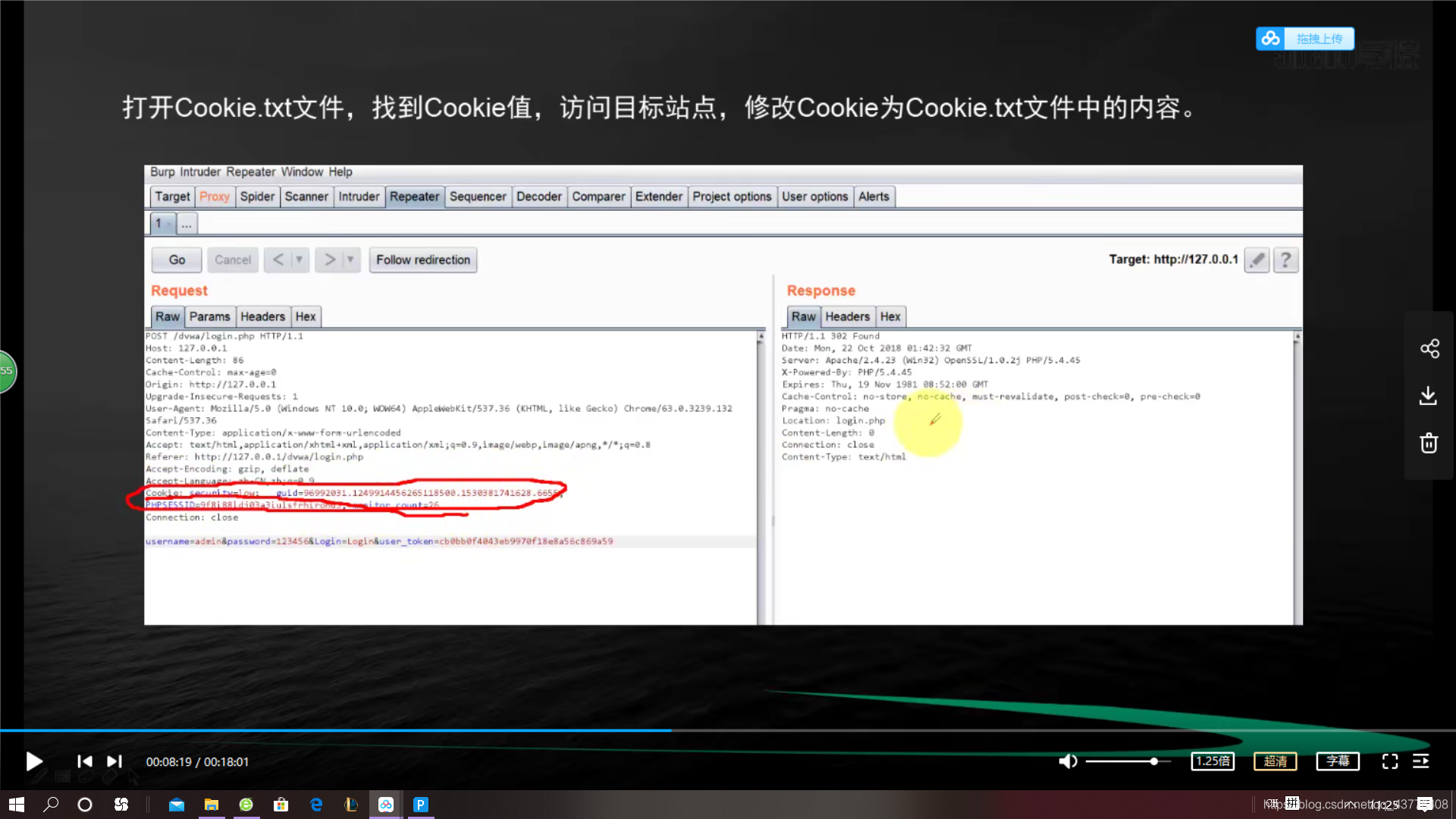Go forward in request history
Image resolution: width=1456 pixels, height=819 pixels.
[330, 259]
